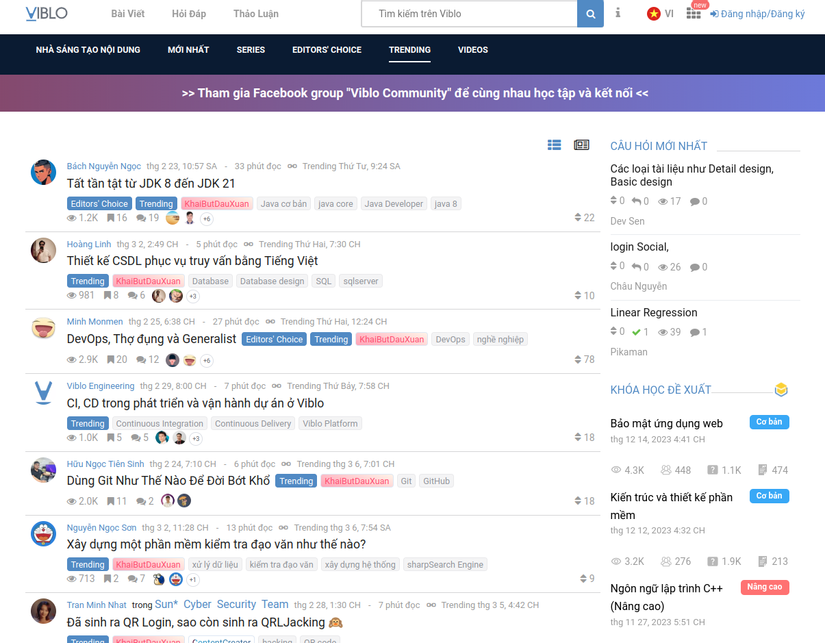Image resolution: width=825 pixels, height=643 pixels.
Task: Open Bách Nguyễn Ngọc's avatar
Action: point(43,173)
